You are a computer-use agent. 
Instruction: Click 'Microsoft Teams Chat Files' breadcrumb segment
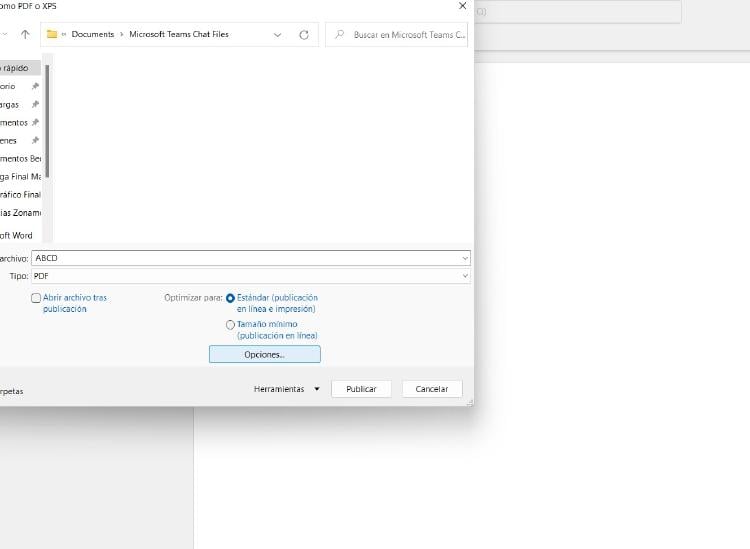(x=179, y=34)
